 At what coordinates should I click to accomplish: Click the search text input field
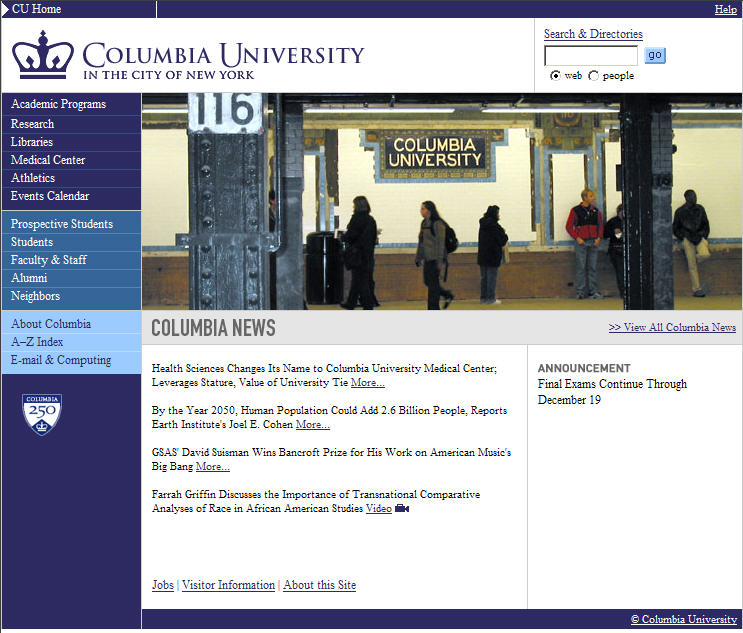(591, 56)
